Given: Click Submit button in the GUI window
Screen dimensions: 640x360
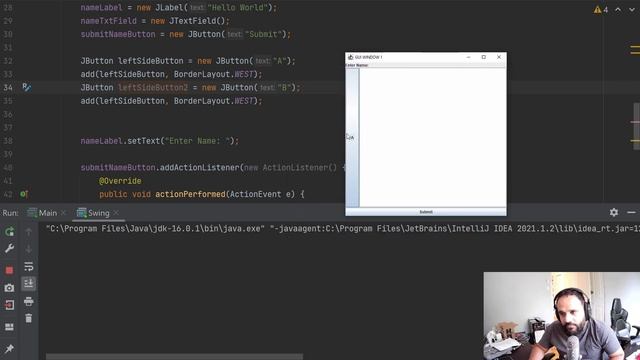Looking at the screenshot, I should (426, 212).
